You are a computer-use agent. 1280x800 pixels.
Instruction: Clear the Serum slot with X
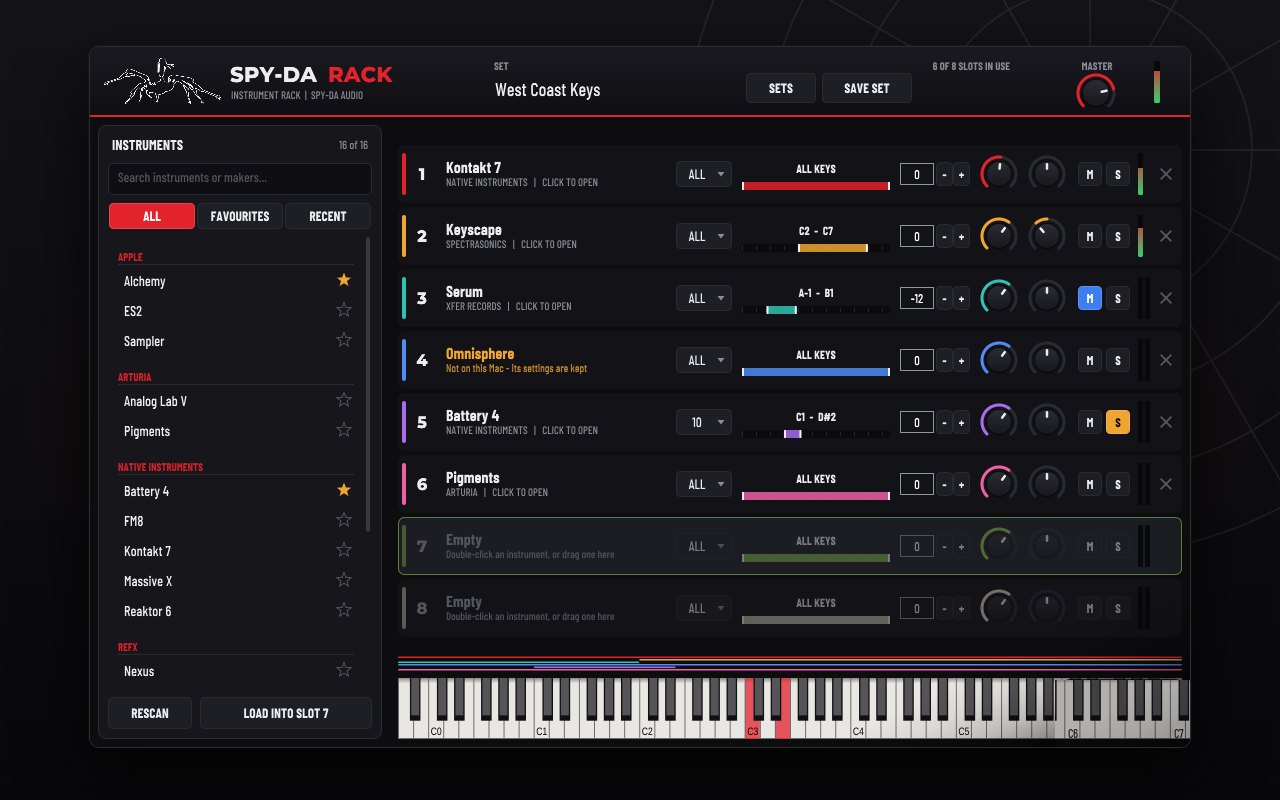coord(1165,298)
